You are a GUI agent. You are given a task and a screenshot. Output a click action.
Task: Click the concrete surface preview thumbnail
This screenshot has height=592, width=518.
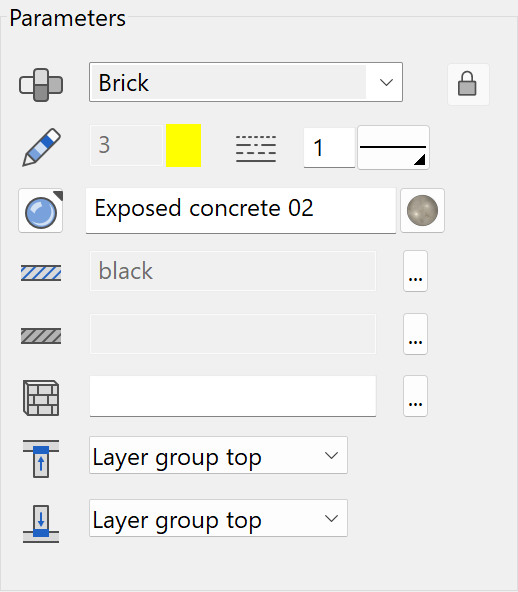(x=422, y=210)
